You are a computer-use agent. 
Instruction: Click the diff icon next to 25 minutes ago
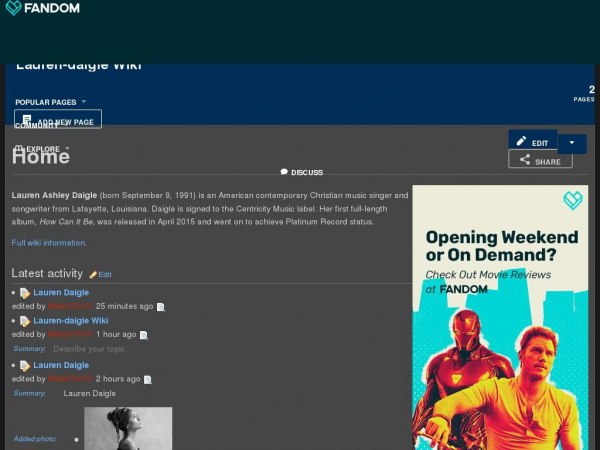point(161,307)
